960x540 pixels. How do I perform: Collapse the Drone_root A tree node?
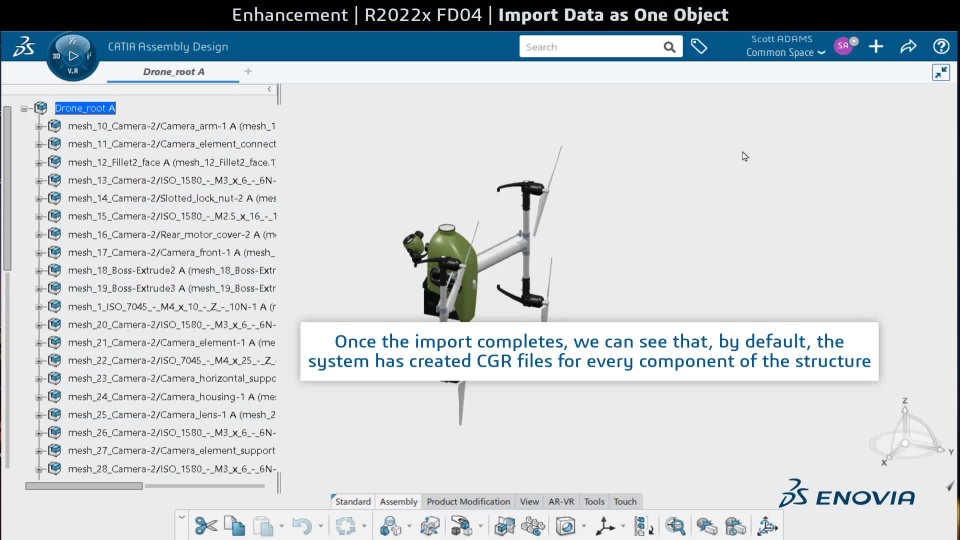click(x=24, y=108)
